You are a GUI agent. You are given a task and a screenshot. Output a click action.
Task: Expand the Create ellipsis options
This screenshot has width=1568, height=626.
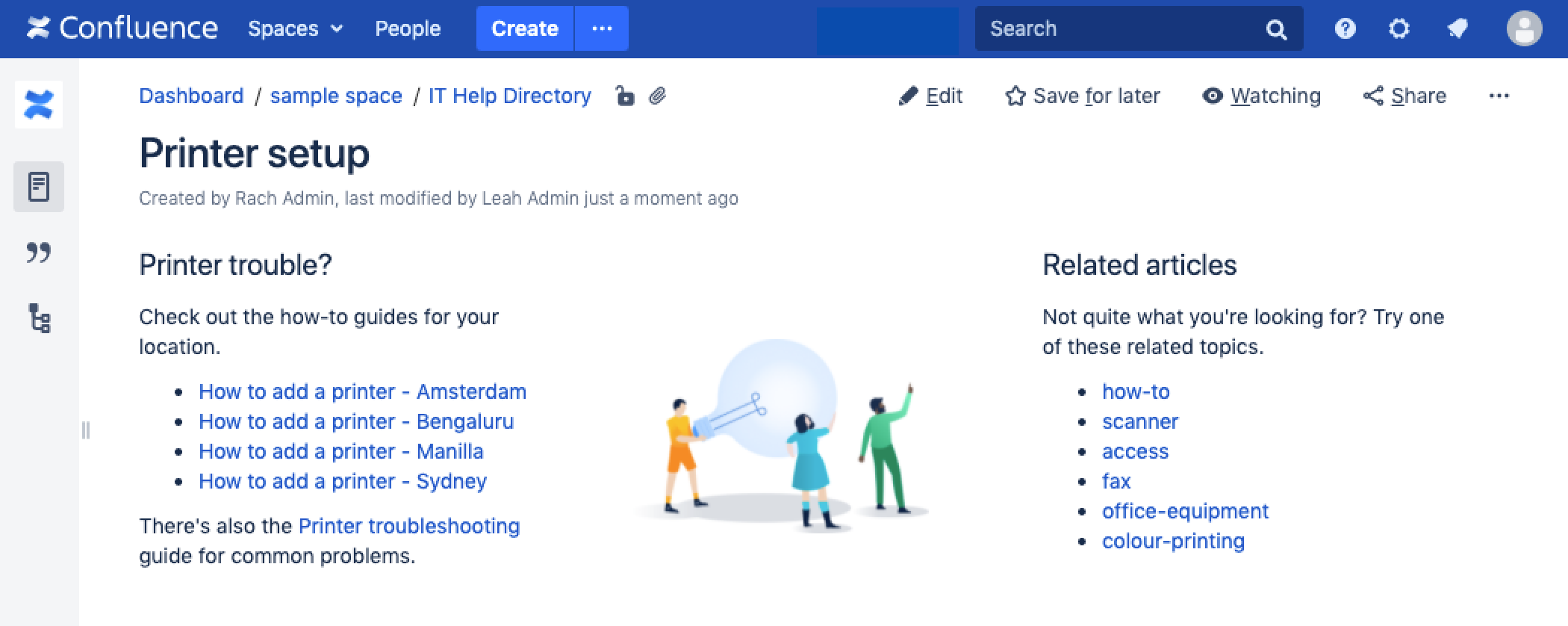[602, 28]
